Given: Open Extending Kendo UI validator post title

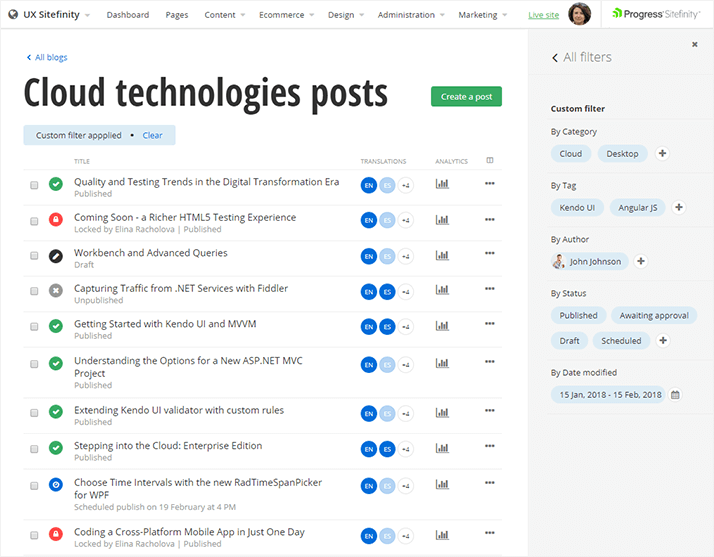Looking at the screenshot, I should point(178,410).
